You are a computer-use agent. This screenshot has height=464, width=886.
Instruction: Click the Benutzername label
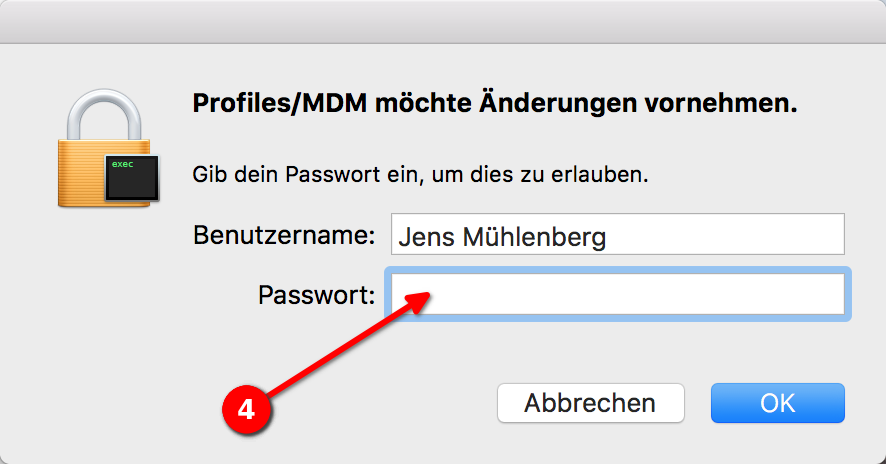click(283, 236)
